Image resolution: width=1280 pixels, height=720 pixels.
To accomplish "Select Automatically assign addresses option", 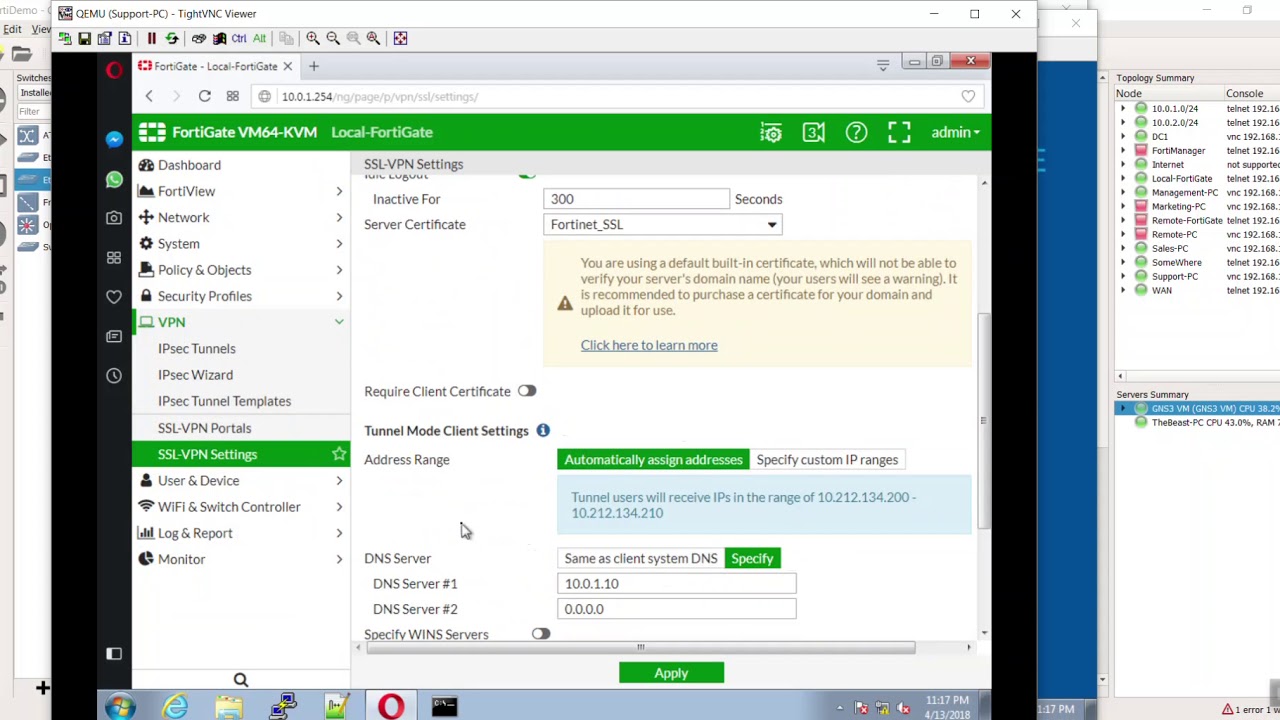I will (653, 459).
